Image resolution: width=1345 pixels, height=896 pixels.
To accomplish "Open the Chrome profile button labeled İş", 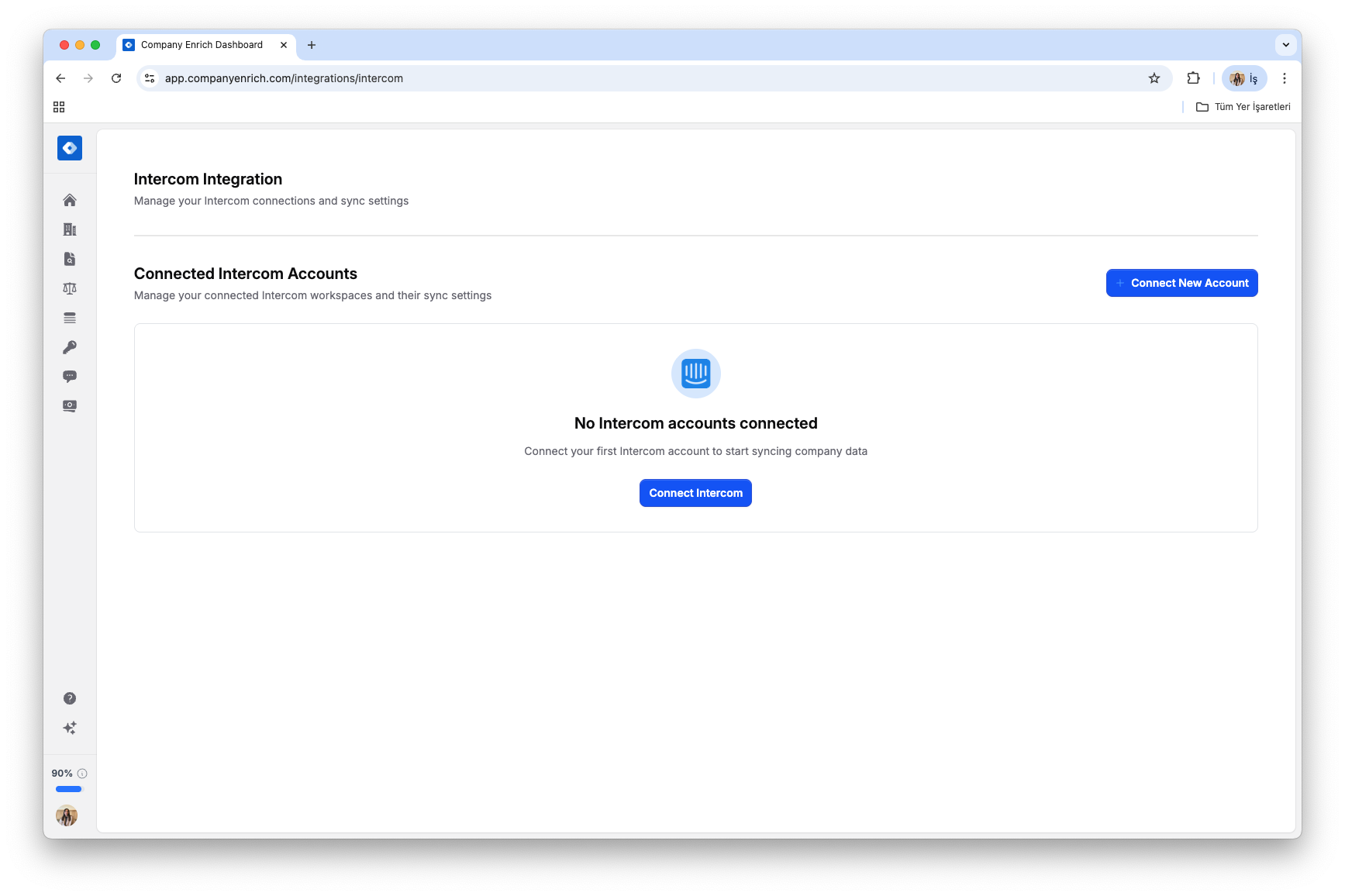I will tap(1244, 78).
